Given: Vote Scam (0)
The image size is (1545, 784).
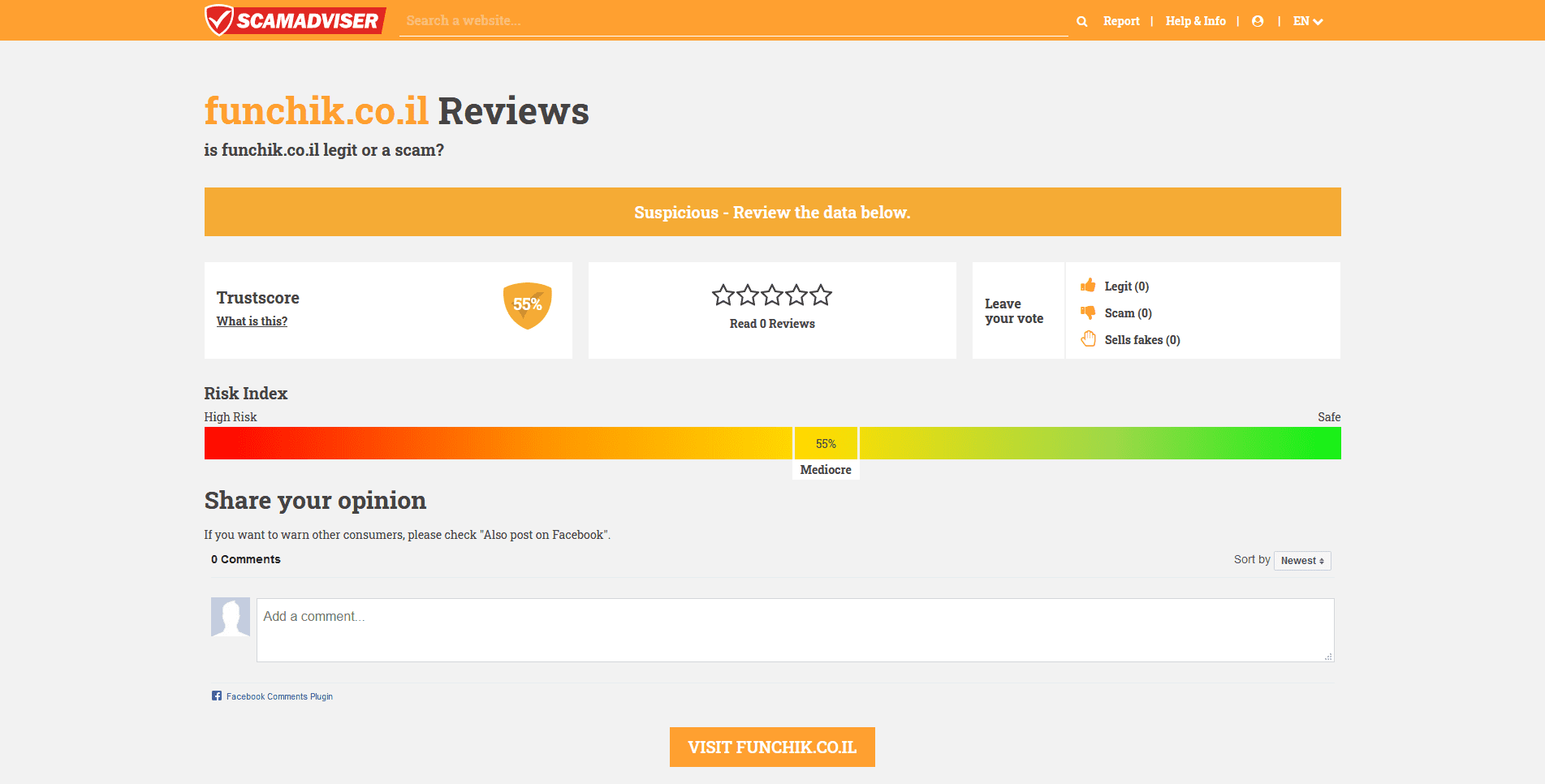Looking at the screenshot, I should 1129,313.
